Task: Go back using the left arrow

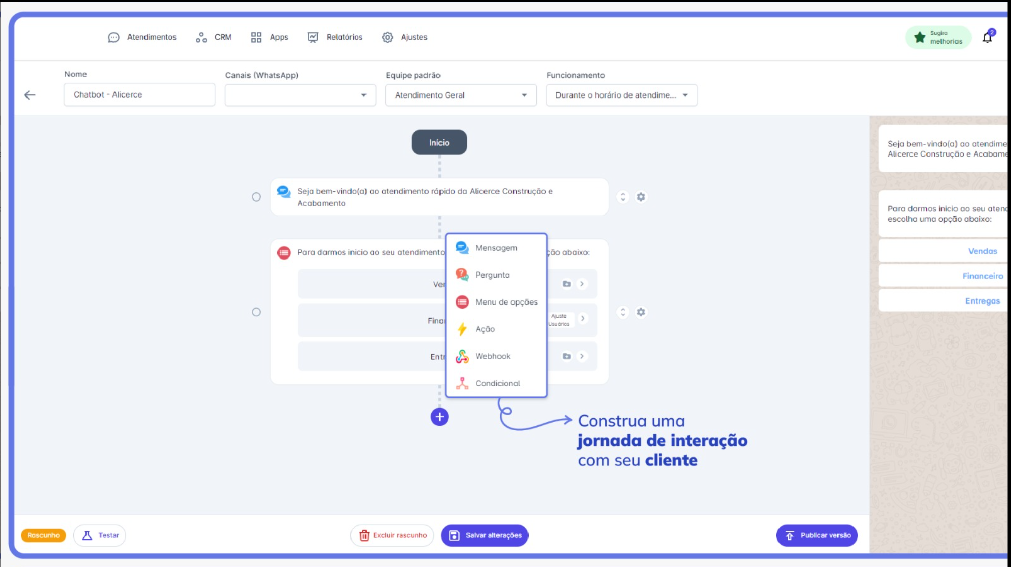Action: pyautogui.click(x=30, y=95)
